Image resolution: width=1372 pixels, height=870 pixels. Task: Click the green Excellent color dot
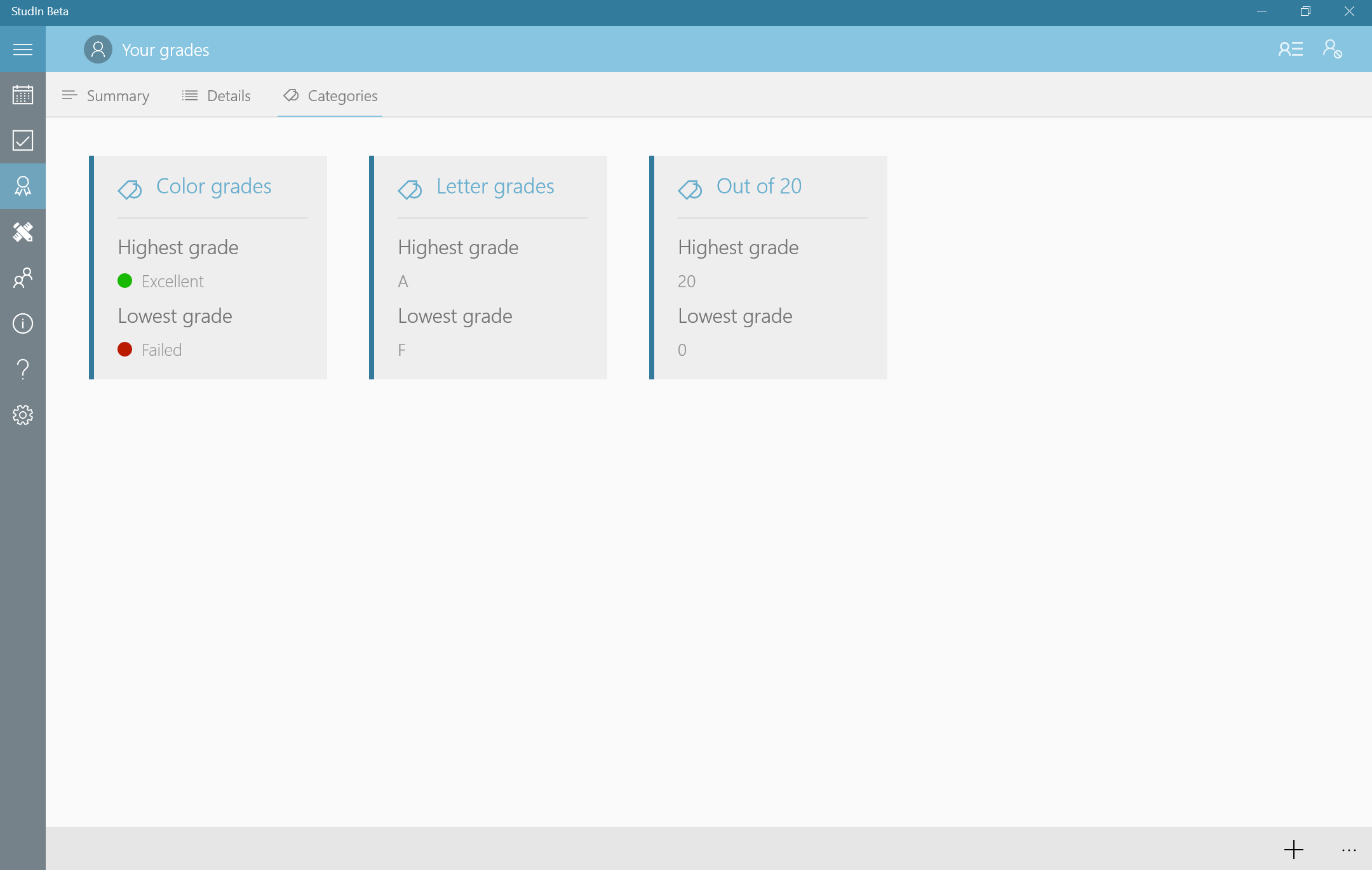125,281
